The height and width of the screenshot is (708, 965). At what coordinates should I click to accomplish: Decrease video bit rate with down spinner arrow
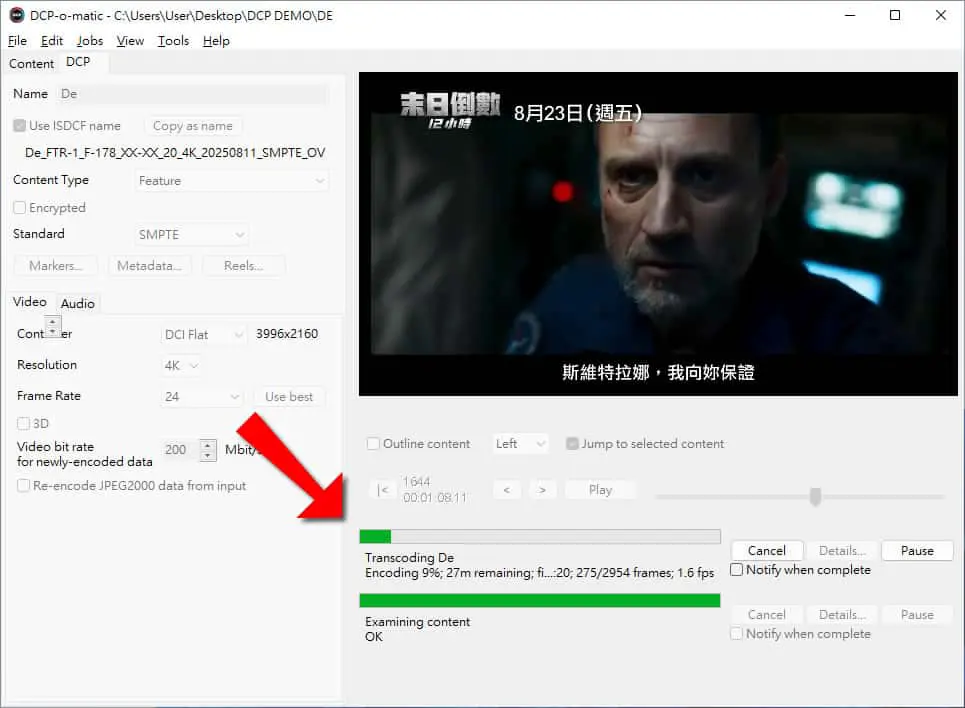point(209,455)
